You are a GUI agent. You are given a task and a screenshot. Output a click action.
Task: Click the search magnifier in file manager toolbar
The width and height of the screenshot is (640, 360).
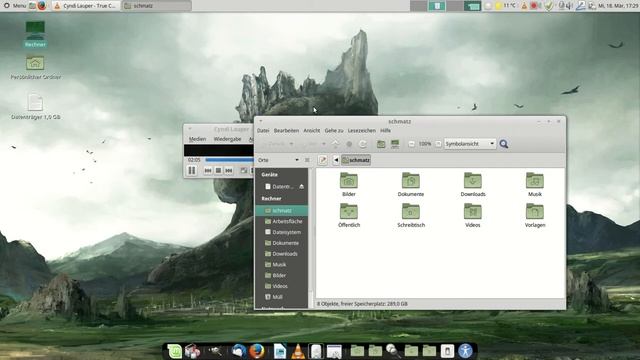click(504, 144)
